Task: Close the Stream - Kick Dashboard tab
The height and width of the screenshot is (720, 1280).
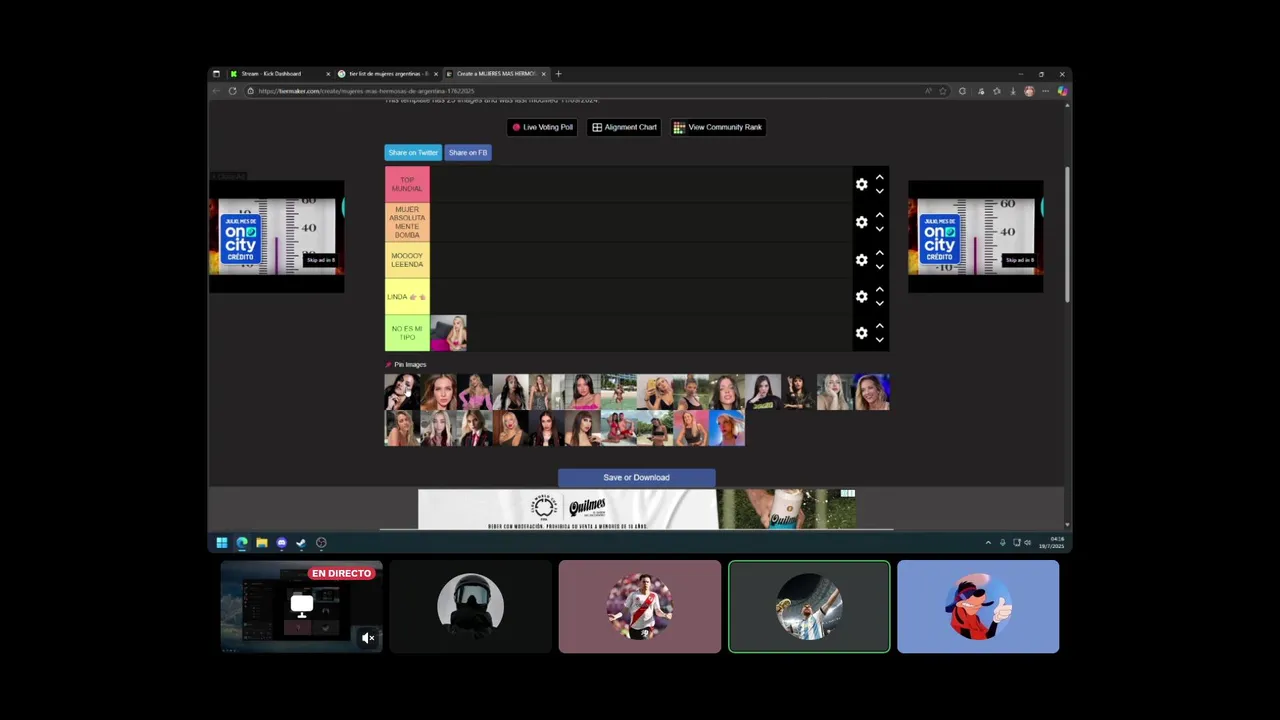Action: pyautogui.click(x=327, y=74)
